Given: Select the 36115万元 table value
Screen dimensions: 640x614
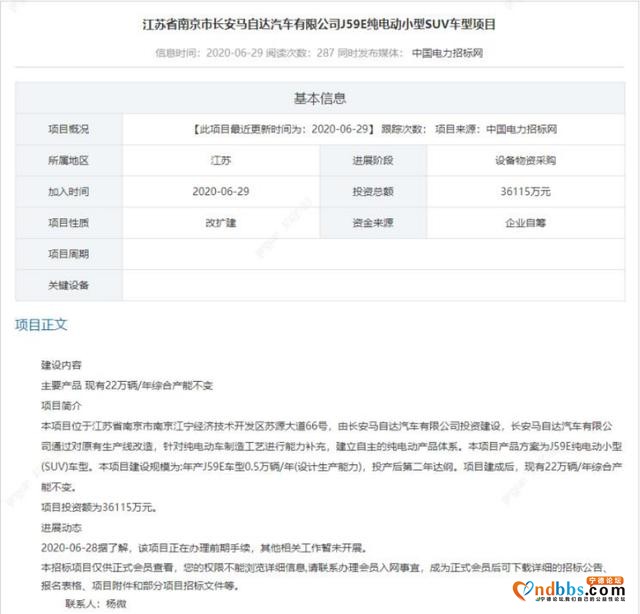Looking at the screenshot, I should [x=526, y=191].
